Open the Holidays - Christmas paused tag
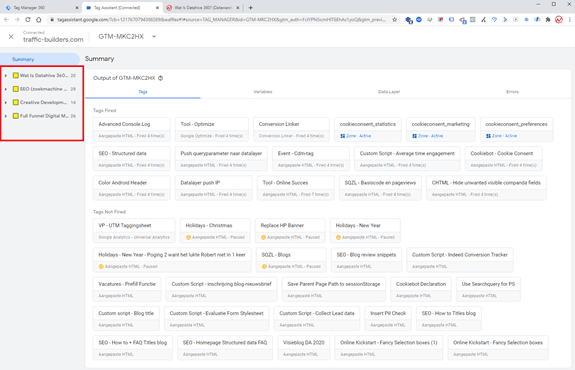The image size is (575, 370). click(x=215, y=231)
